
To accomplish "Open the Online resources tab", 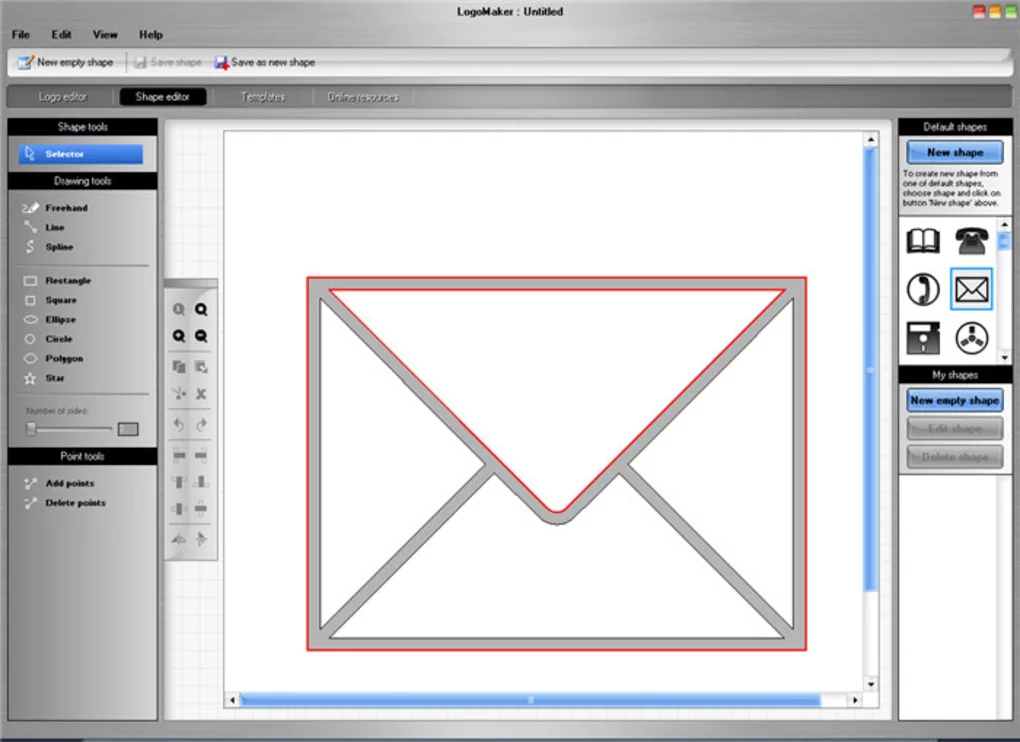I will pos(363,97).
